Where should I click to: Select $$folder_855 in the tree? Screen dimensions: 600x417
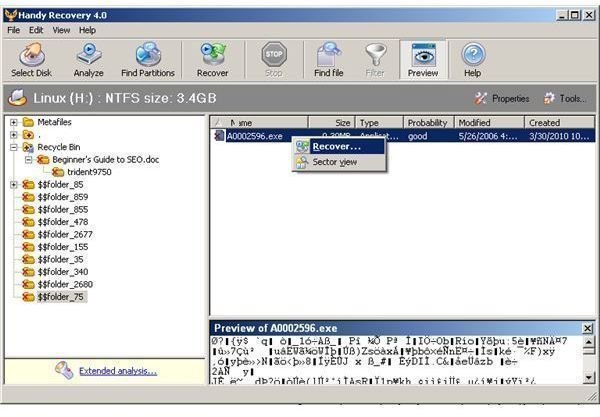point(63,210)
